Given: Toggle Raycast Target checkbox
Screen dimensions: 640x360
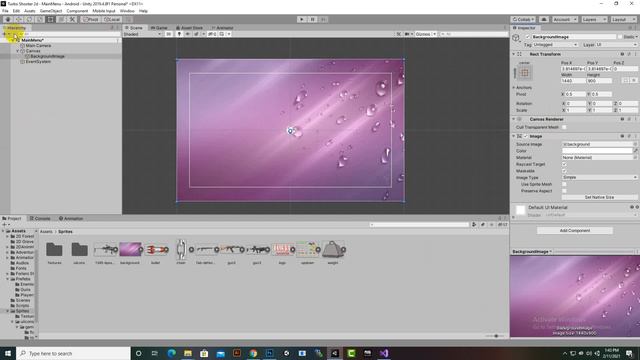Looking at the screenshot, I should coord(564,164).
